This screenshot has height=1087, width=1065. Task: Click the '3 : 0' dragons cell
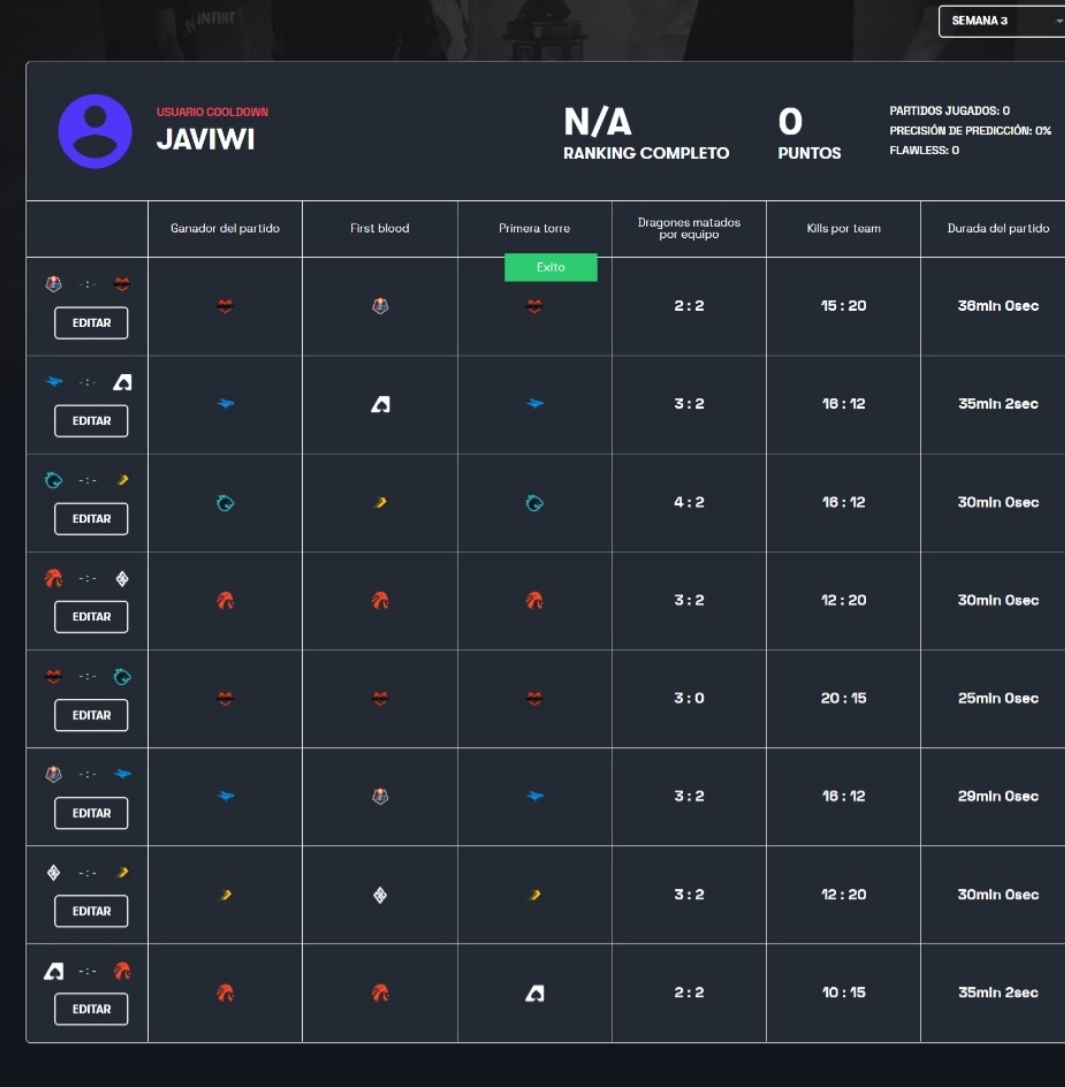(x=689, y=698)
